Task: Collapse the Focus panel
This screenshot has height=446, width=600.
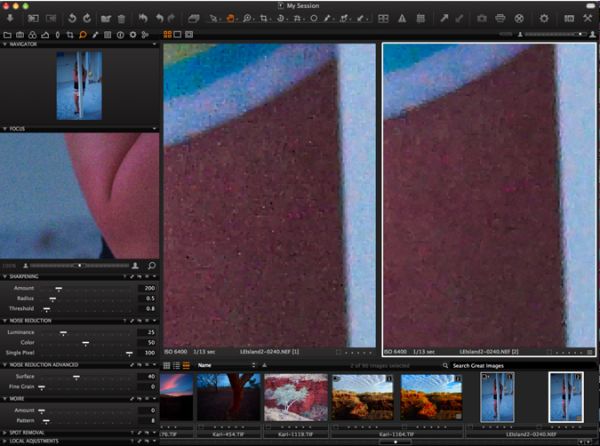Action: 5,129
